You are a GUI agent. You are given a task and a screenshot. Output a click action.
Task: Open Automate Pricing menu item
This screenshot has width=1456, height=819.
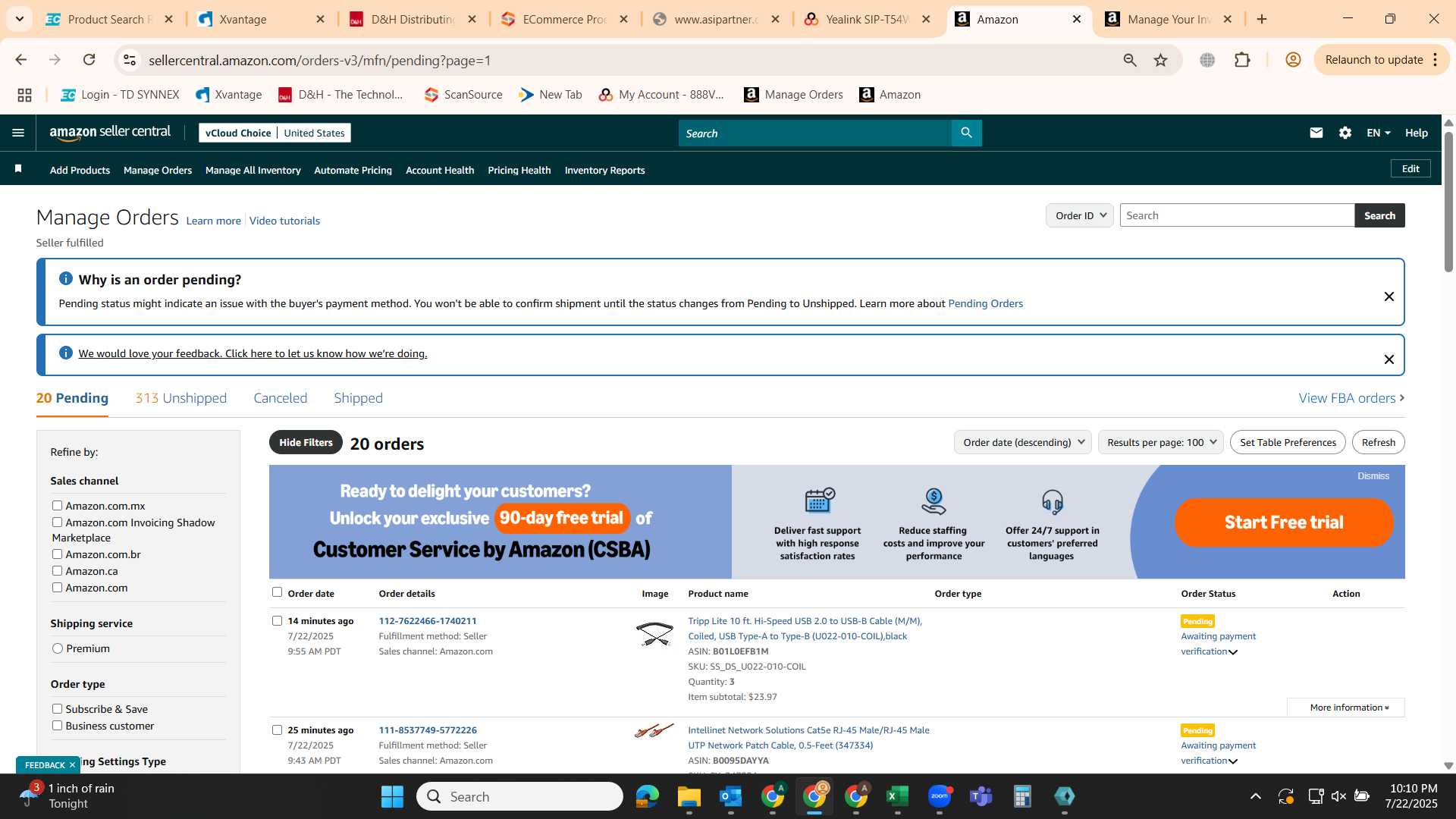tap(353, 170)
